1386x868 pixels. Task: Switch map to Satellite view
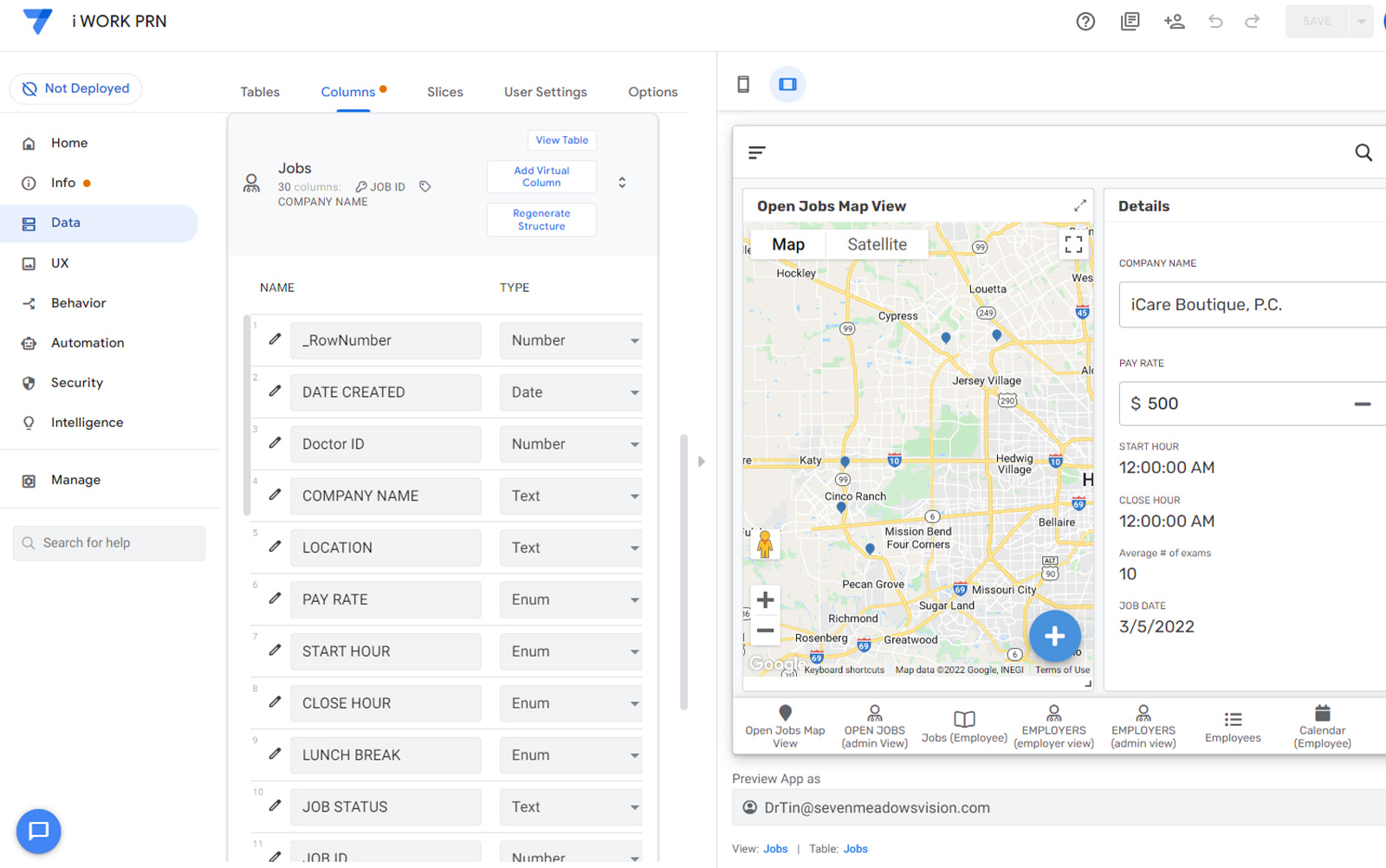point(877,244)
